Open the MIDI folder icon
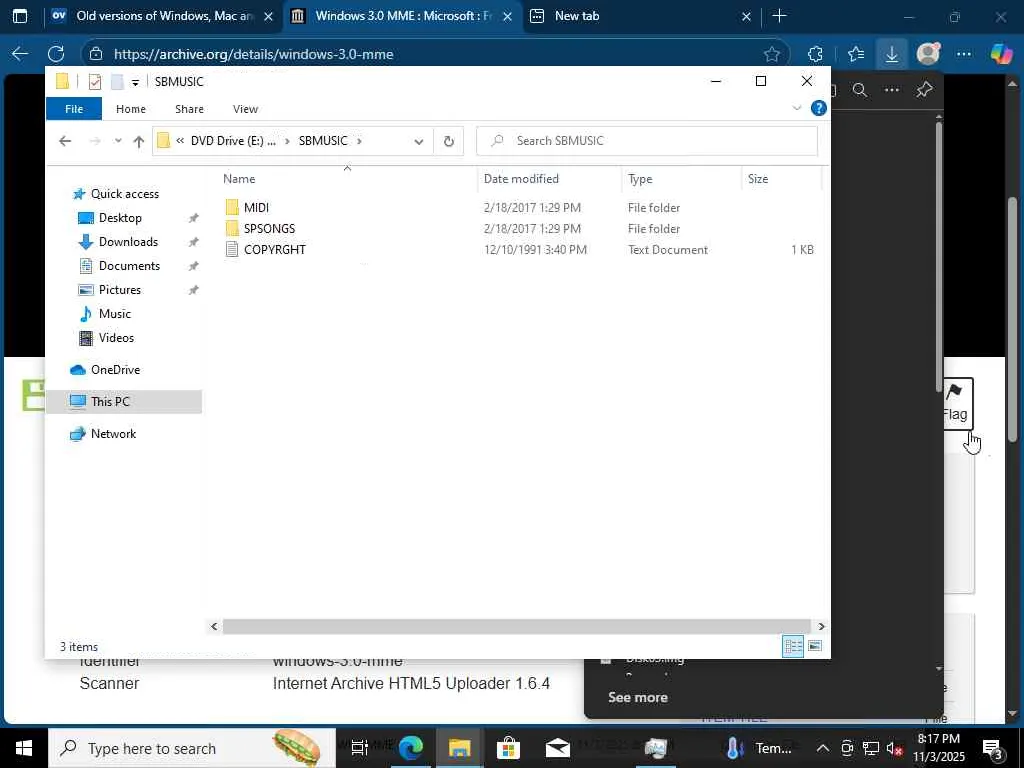The height and width of the screenshot is (768, 1024). click(x=232, y=208)
